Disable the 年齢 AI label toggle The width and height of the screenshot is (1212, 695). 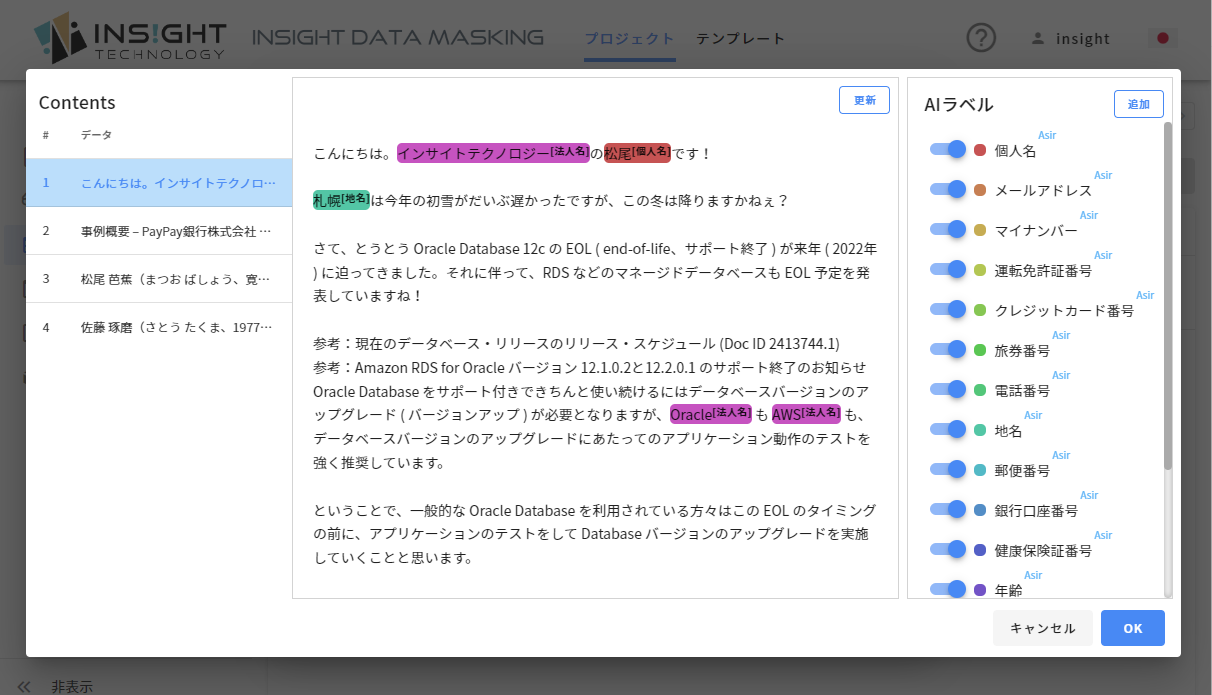(947, 589)
